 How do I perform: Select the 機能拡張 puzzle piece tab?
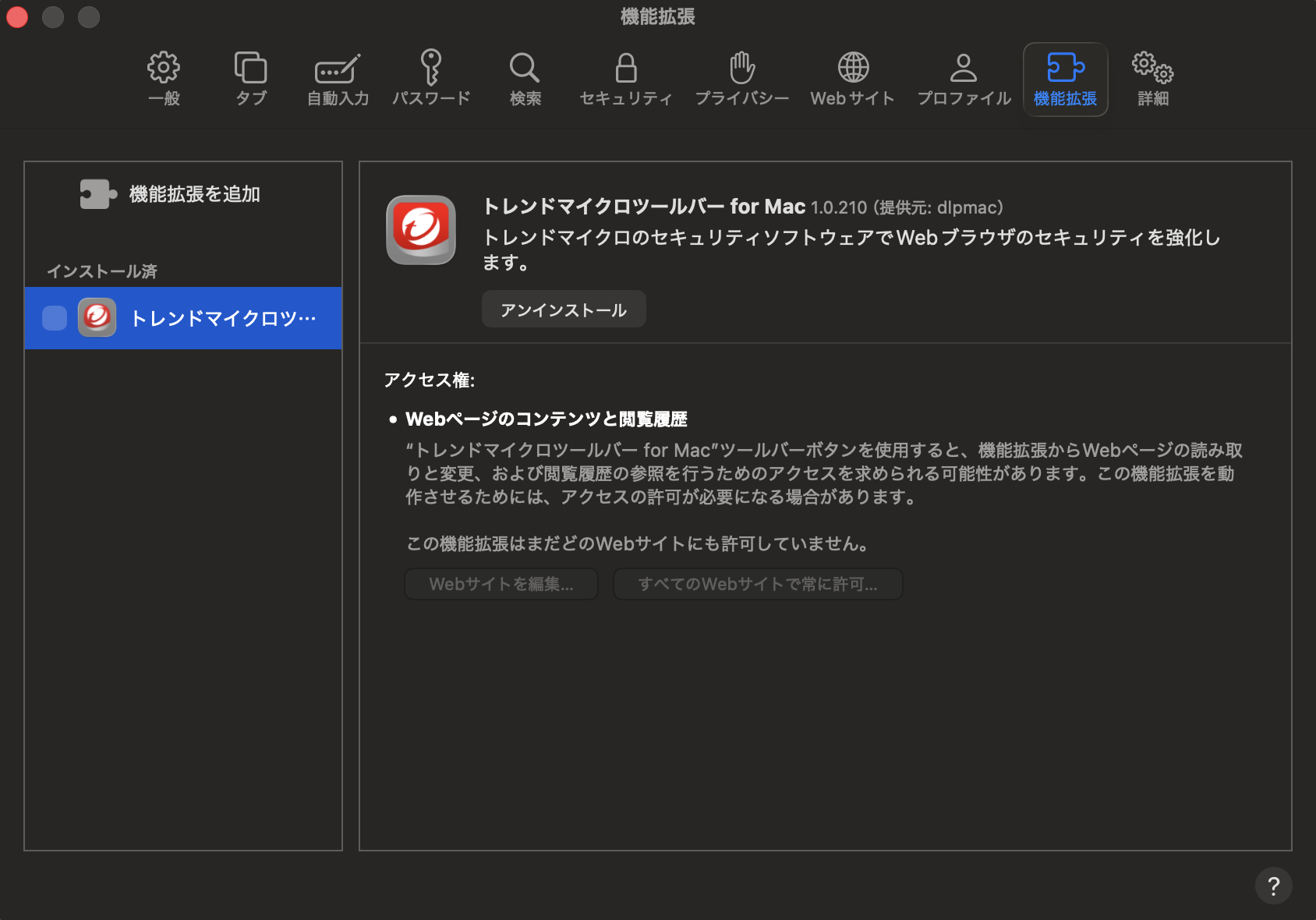[x=1065, y=78]
